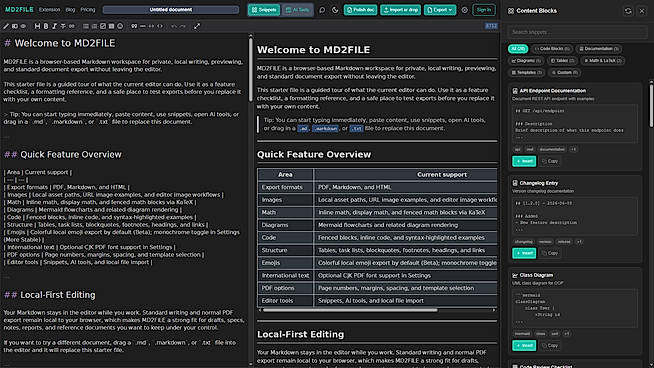Refresh the Content Blocks panel
Screen dimensions: 654x368
pos(628,11)
